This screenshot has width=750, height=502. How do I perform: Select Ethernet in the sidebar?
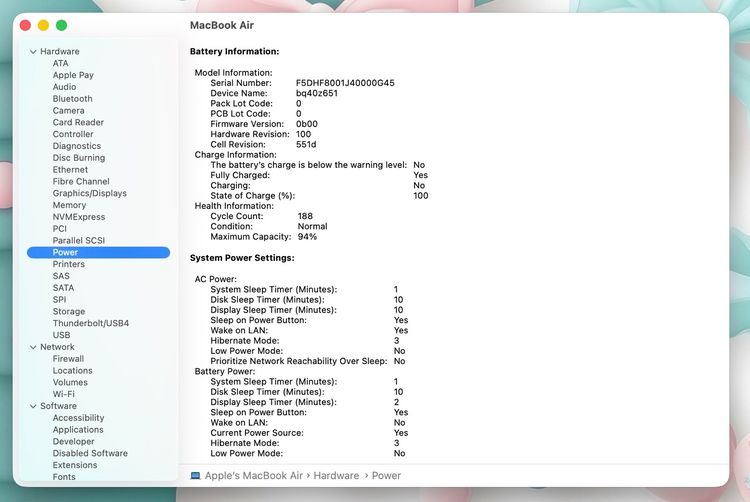[x=70, y=170]
